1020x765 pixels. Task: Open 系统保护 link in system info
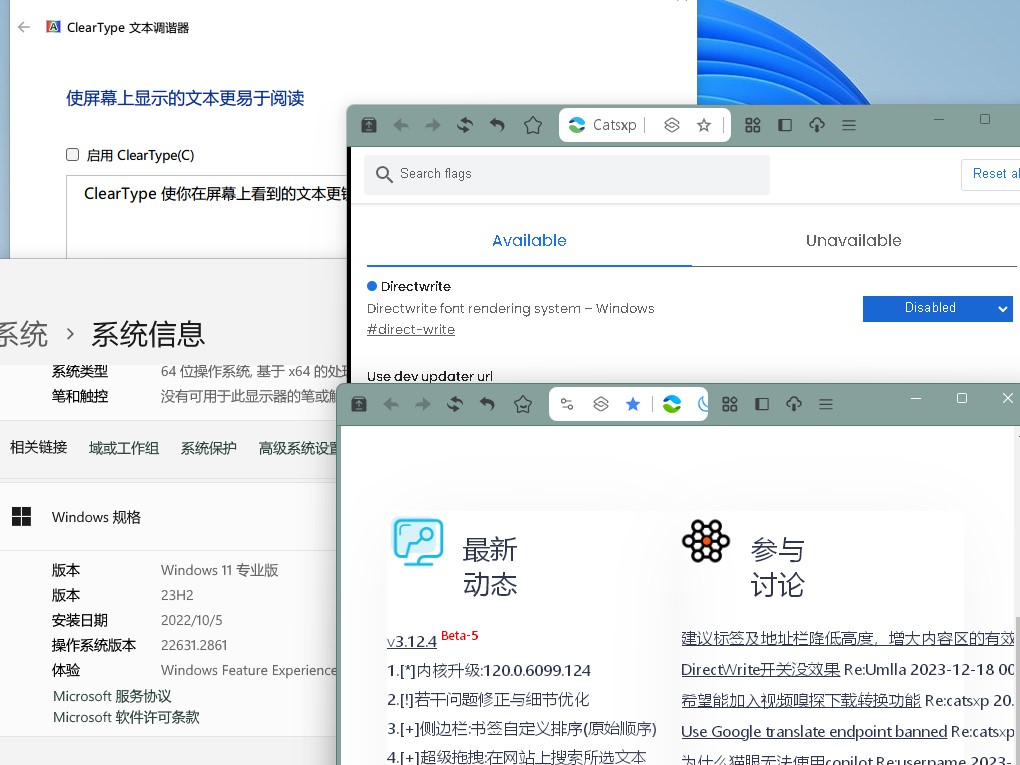pyautogui.click(x=208, y=448)
